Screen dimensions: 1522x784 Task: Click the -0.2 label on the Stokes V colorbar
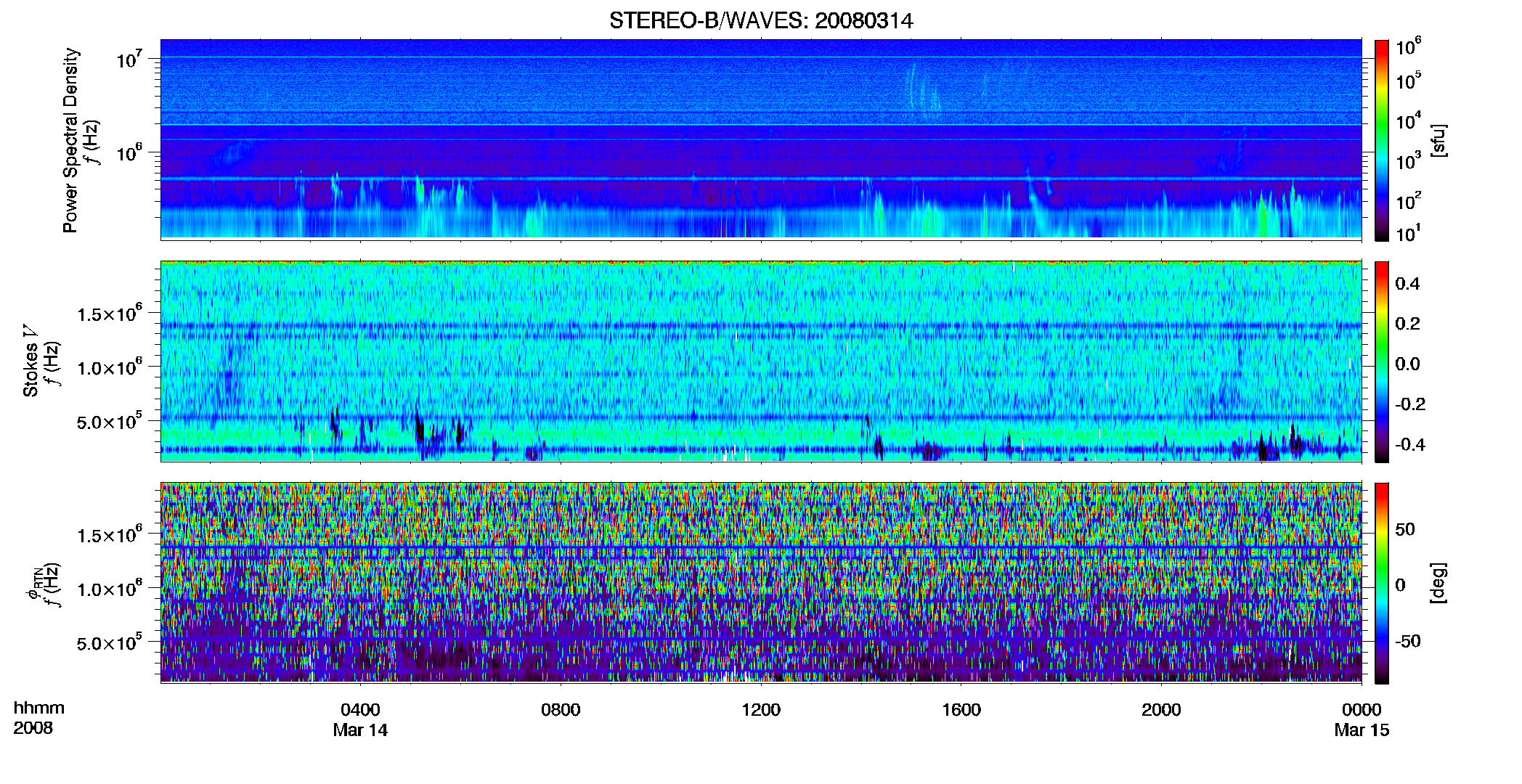(x=1410, y=404)
